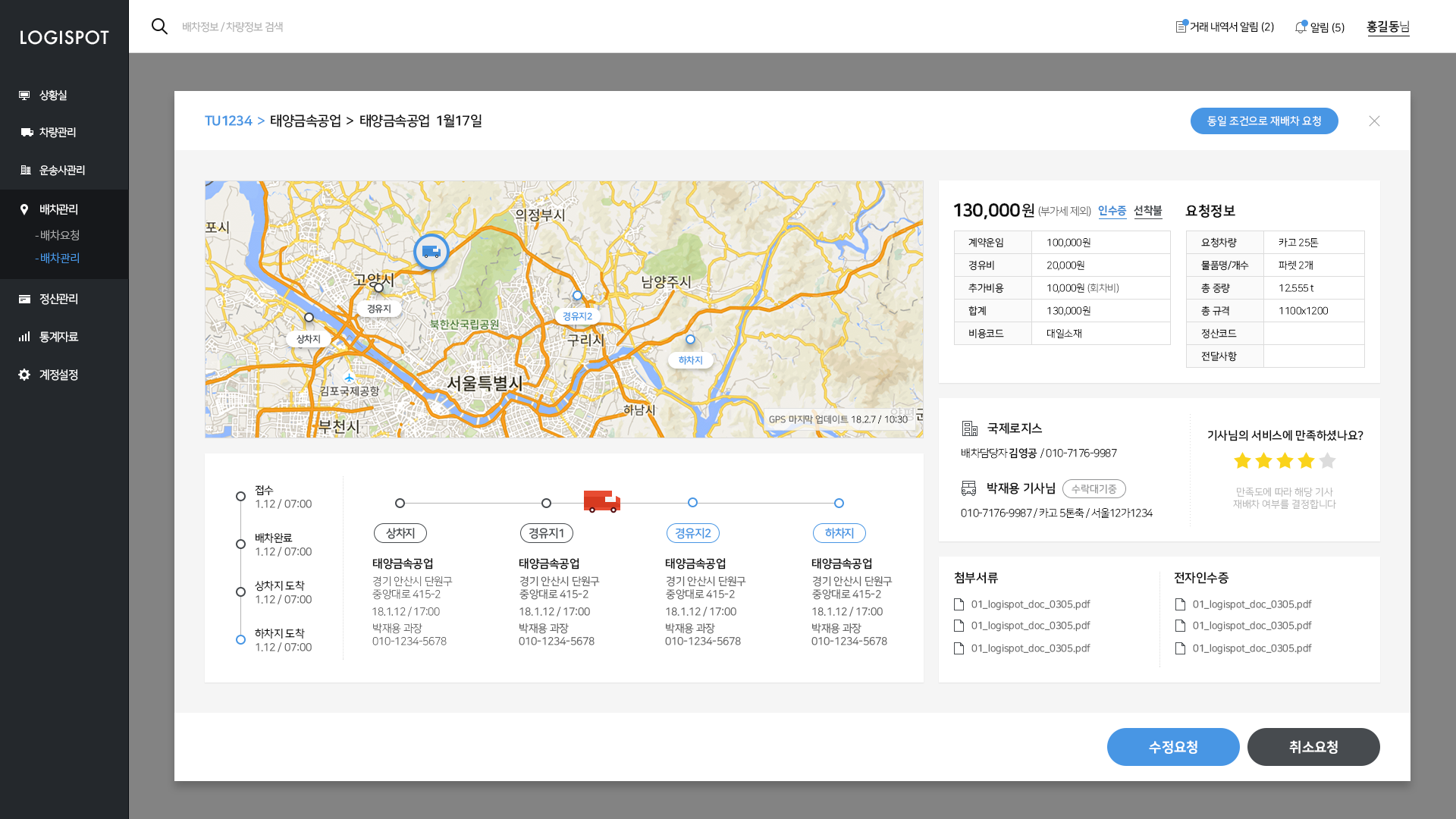
Task: Click the red truck on route timeline
Action: [x=601, y=501]
